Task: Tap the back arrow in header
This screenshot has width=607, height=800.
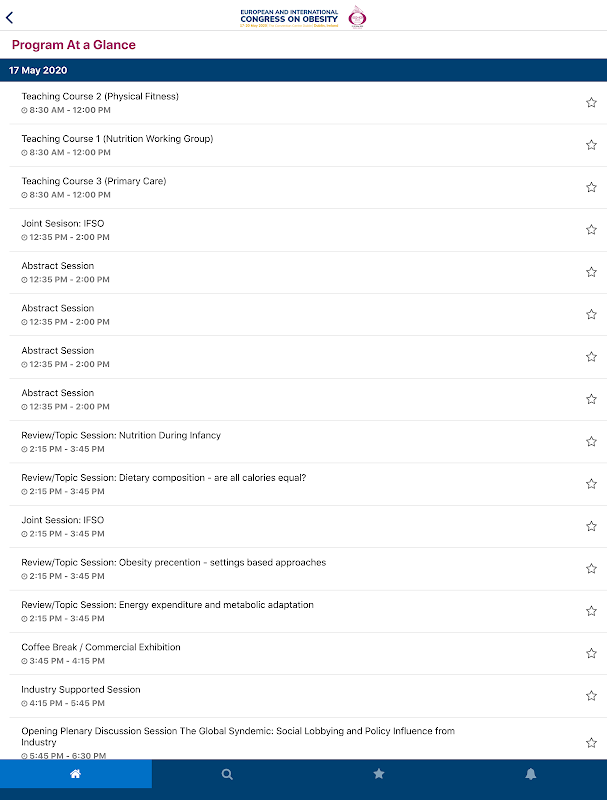Action: (10, 17)
